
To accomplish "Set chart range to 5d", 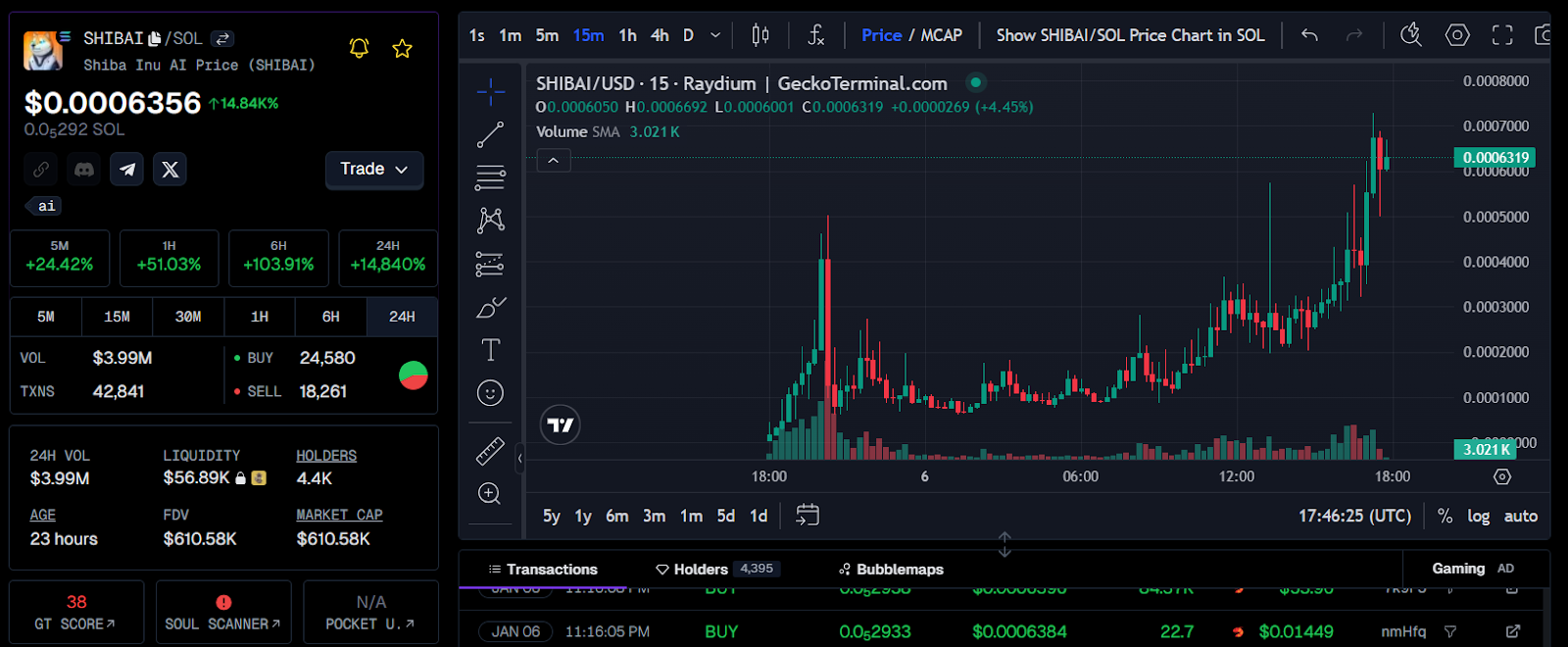I will point(725,516).
